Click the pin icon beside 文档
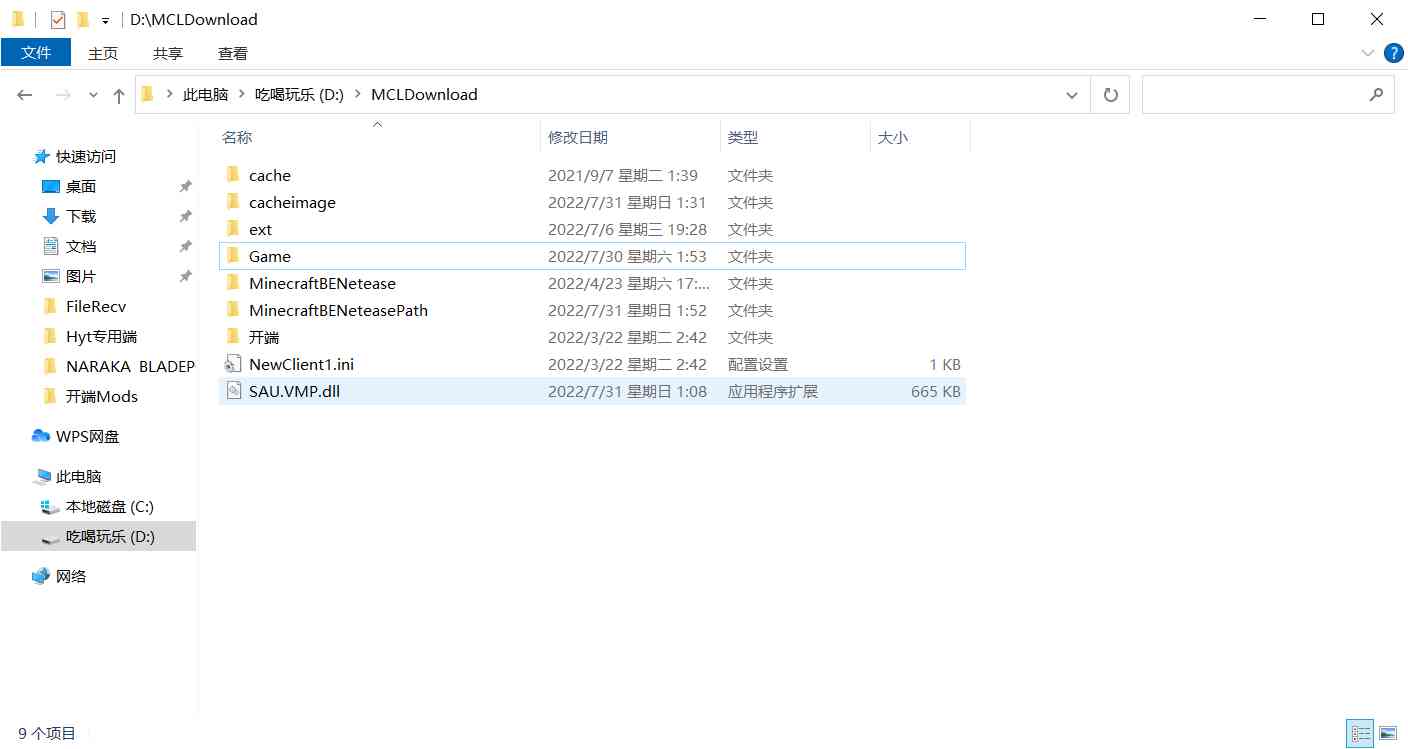Image resolution: width=1408 pixels, height=749 pixels. 185,247
